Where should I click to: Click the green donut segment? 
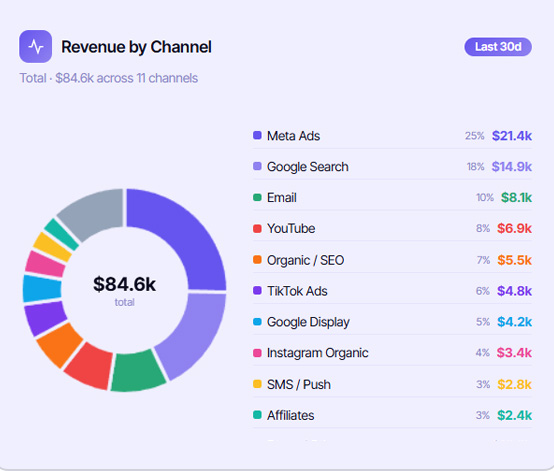pyautogui.click(x=138, y=371)
